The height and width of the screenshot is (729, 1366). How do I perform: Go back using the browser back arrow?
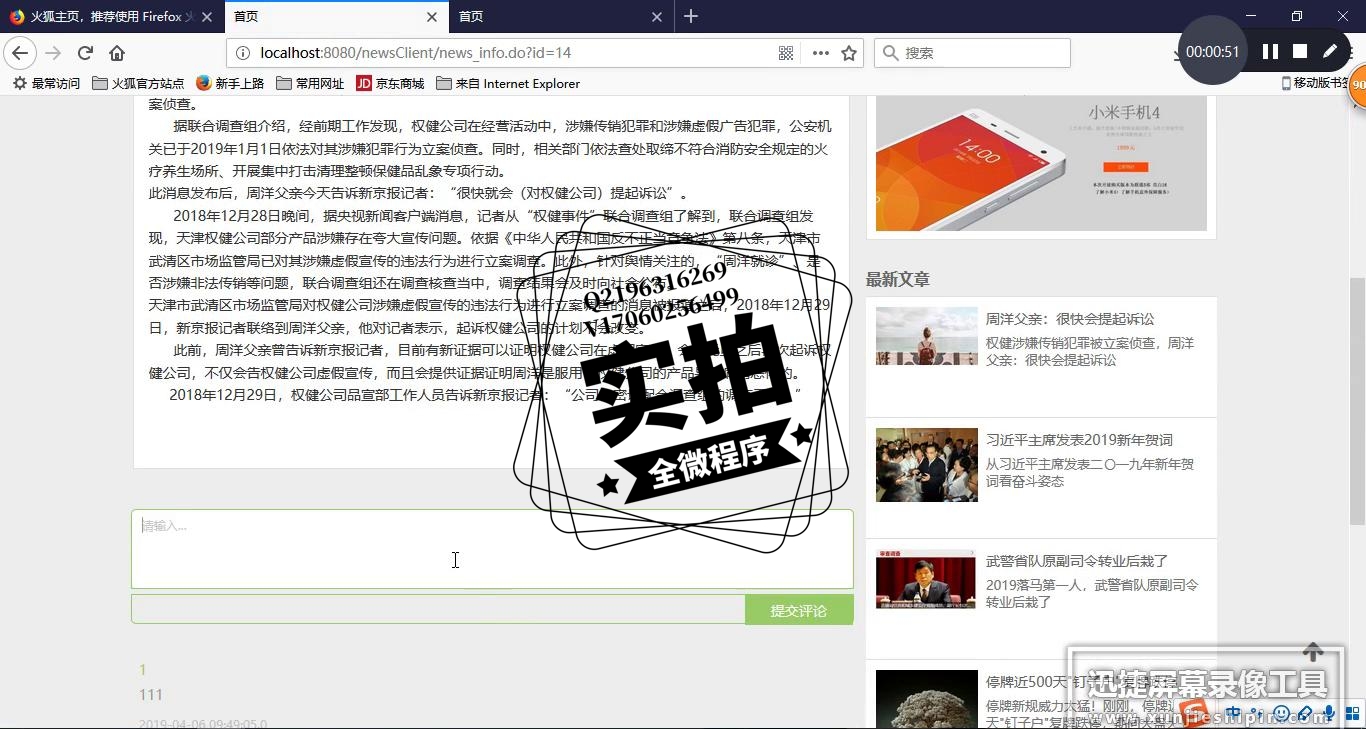tap(20, 53)
